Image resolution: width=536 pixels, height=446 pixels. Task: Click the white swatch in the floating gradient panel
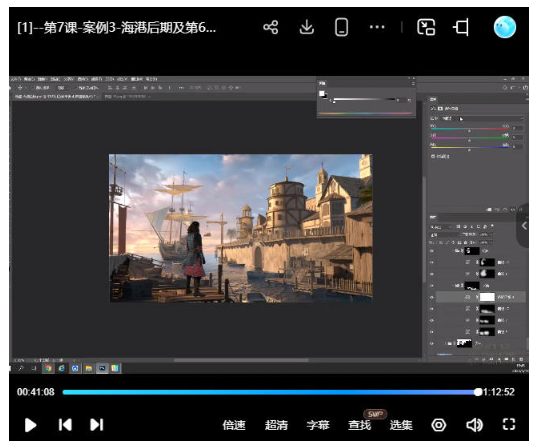coord(322,93)
